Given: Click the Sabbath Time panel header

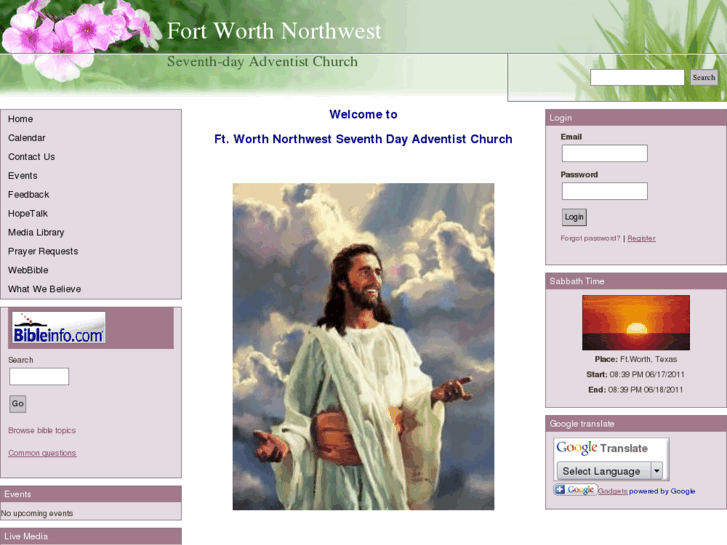Looking at the screenshot, I should (636, 281).
